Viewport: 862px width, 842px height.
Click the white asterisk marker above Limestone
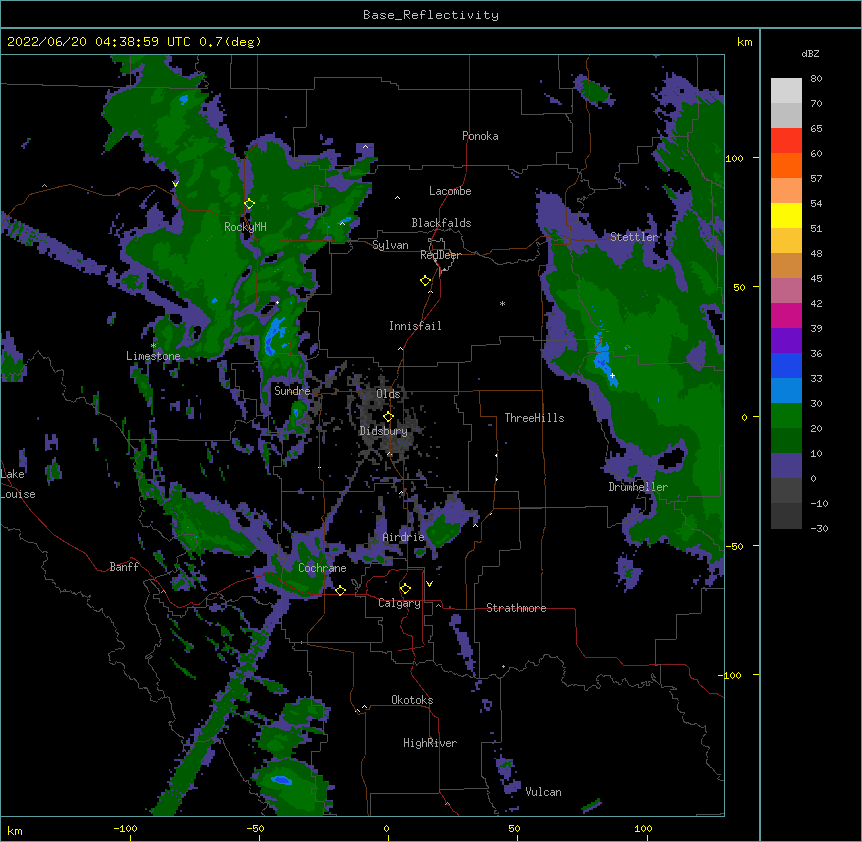(153, 346)
